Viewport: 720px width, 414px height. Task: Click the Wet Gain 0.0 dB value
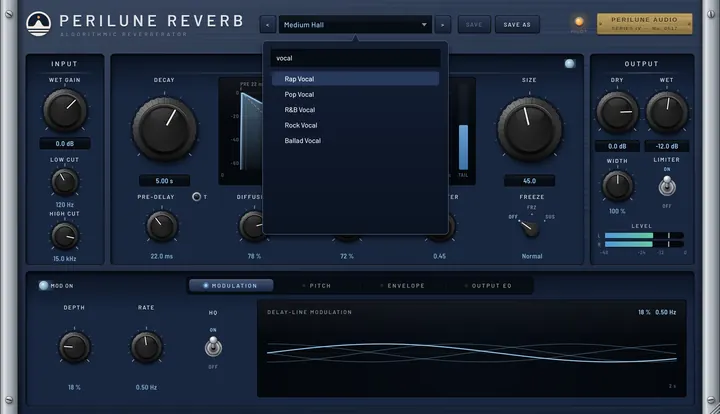65,144
